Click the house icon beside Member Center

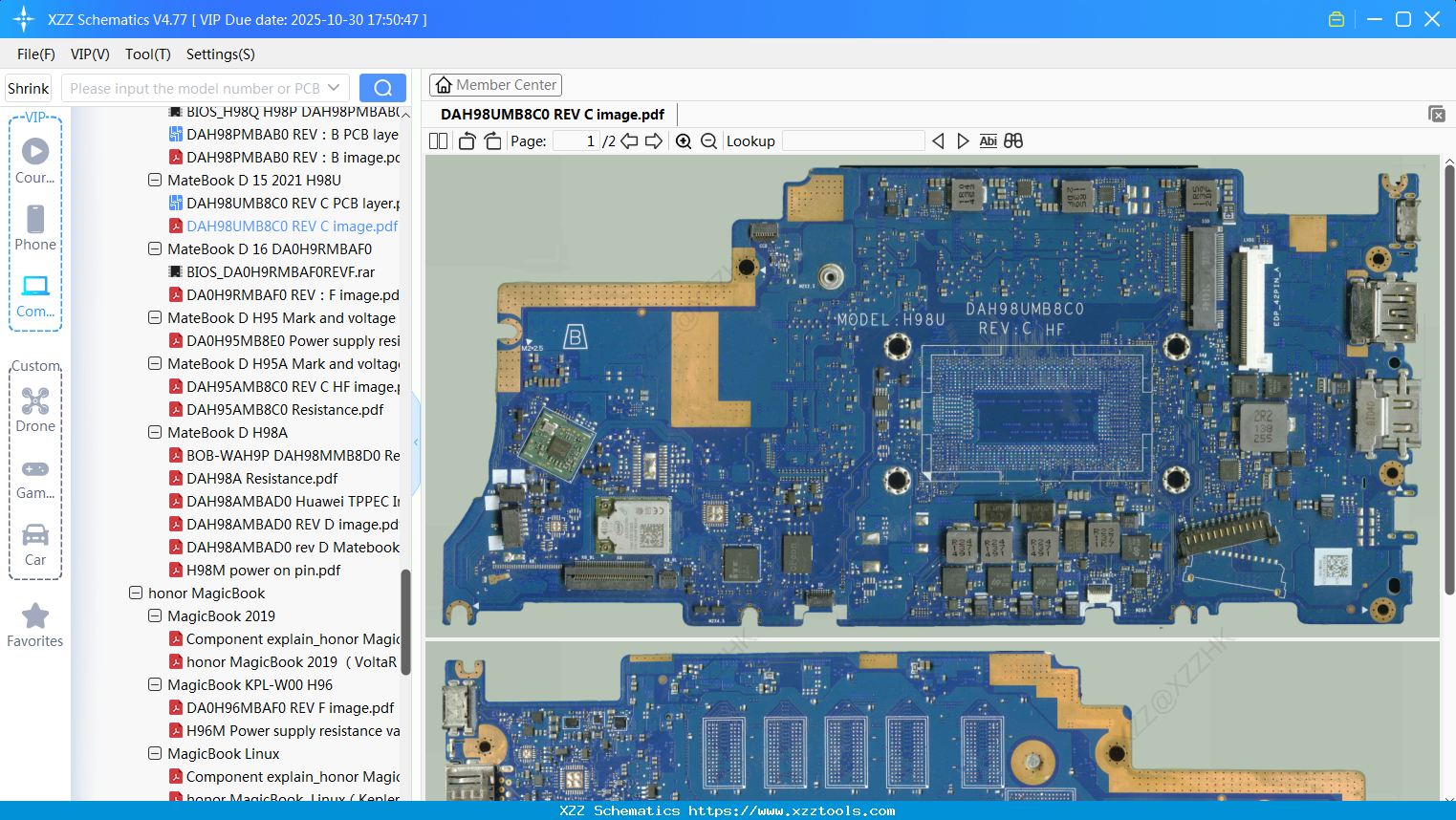tap(444, 85)
